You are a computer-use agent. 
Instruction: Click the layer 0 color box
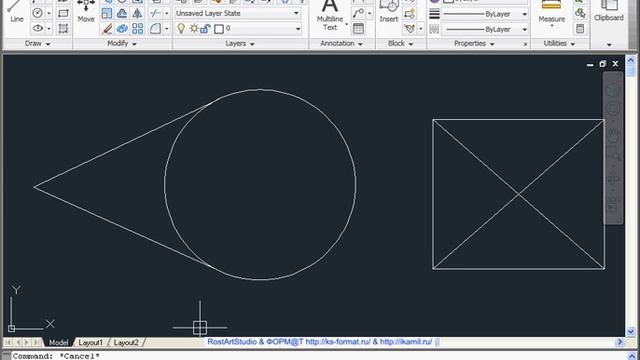tap(219, 29)
